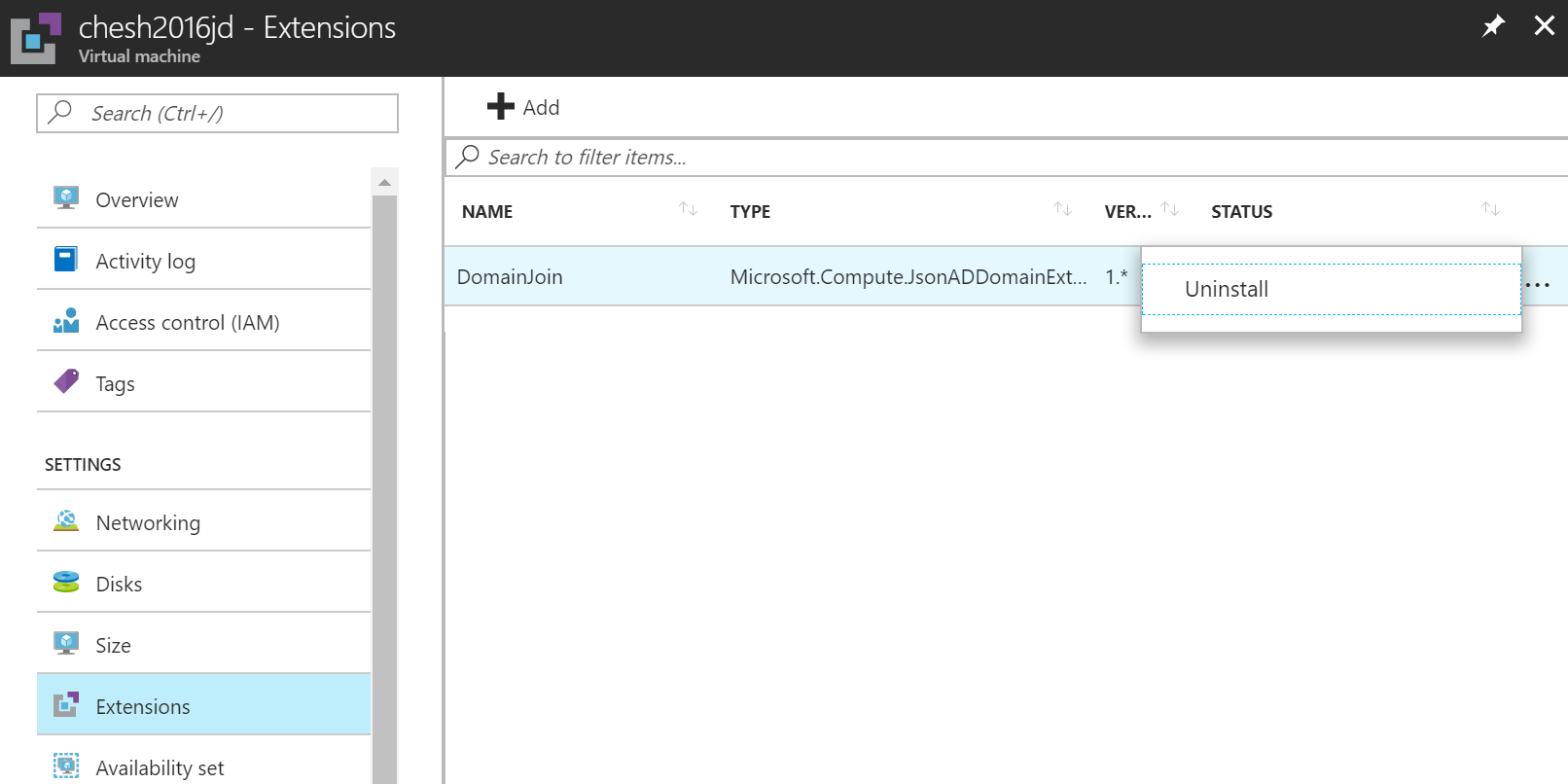The height and width of the screenshot is (784, 1568).
Task: Open the Extensions settings menu item
Action: coord(143,706)
